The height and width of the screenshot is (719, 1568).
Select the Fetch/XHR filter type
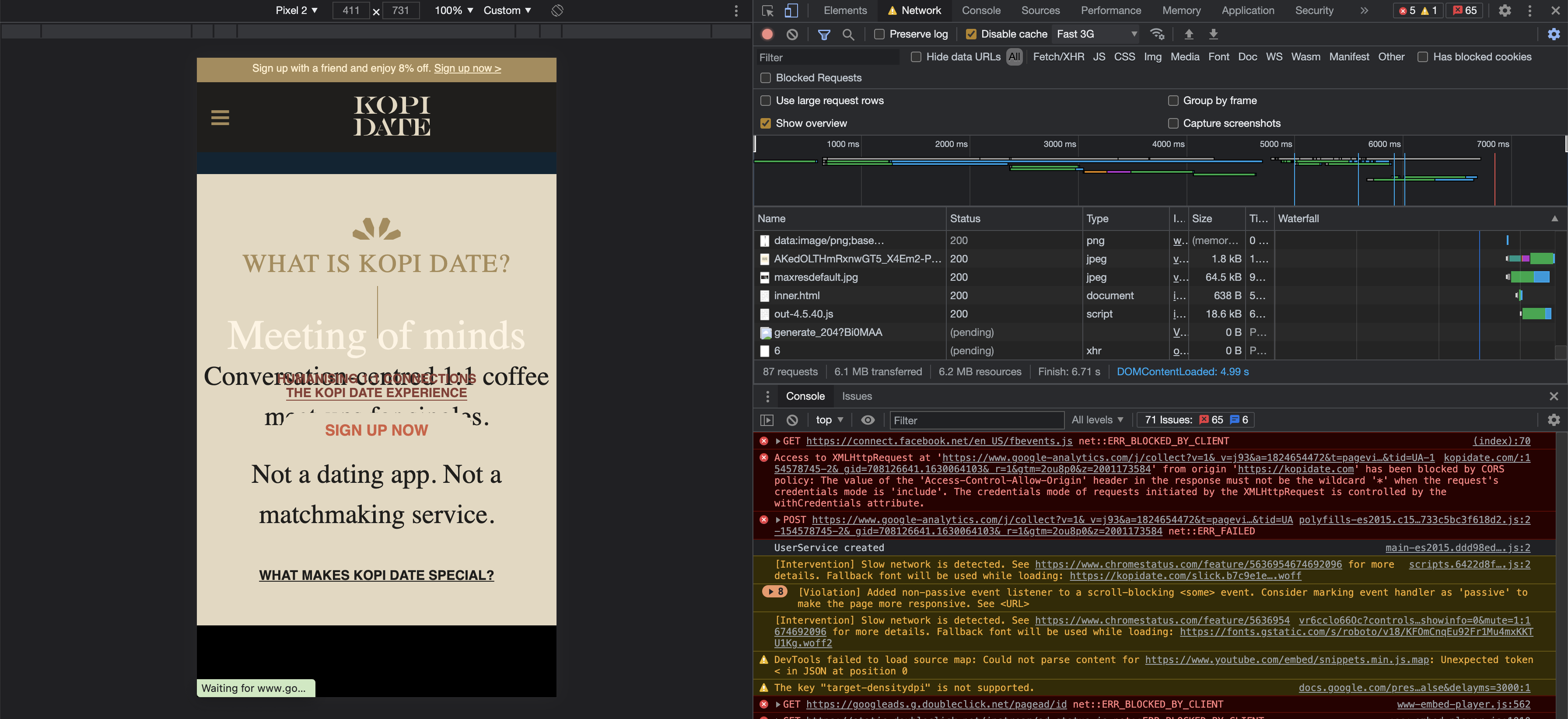[1058, 56]
